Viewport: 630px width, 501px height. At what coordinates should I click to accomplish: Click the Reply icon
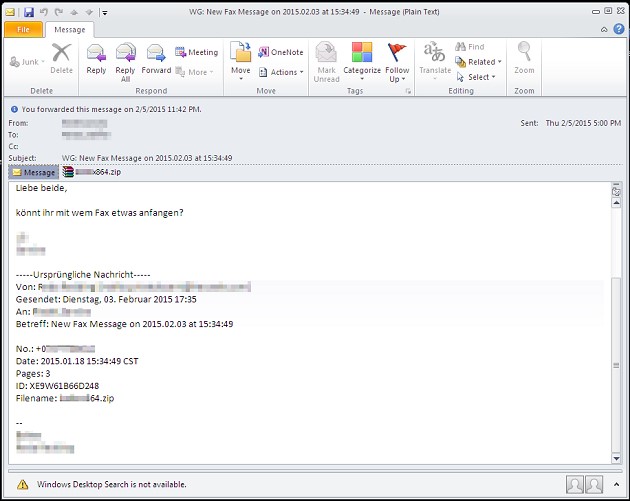coord(96,59)
